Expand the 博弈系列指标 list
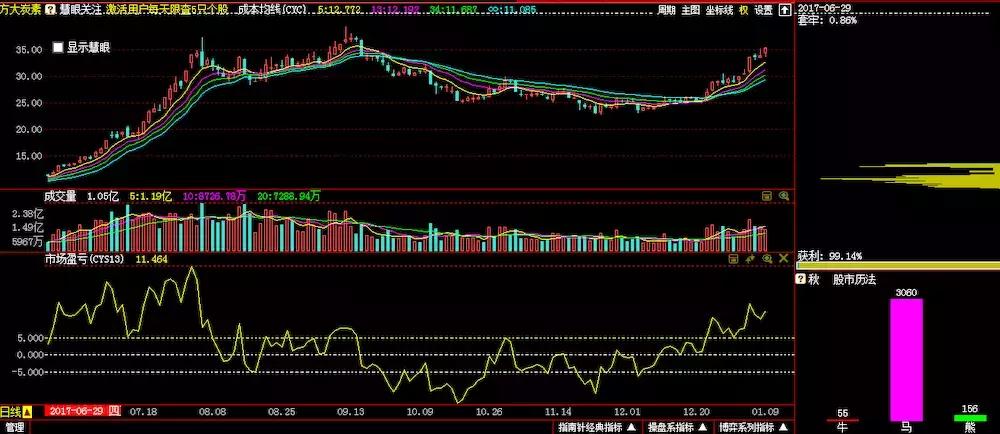The image size is (1000, 434). pyautogui.click(x=783, y=427)
